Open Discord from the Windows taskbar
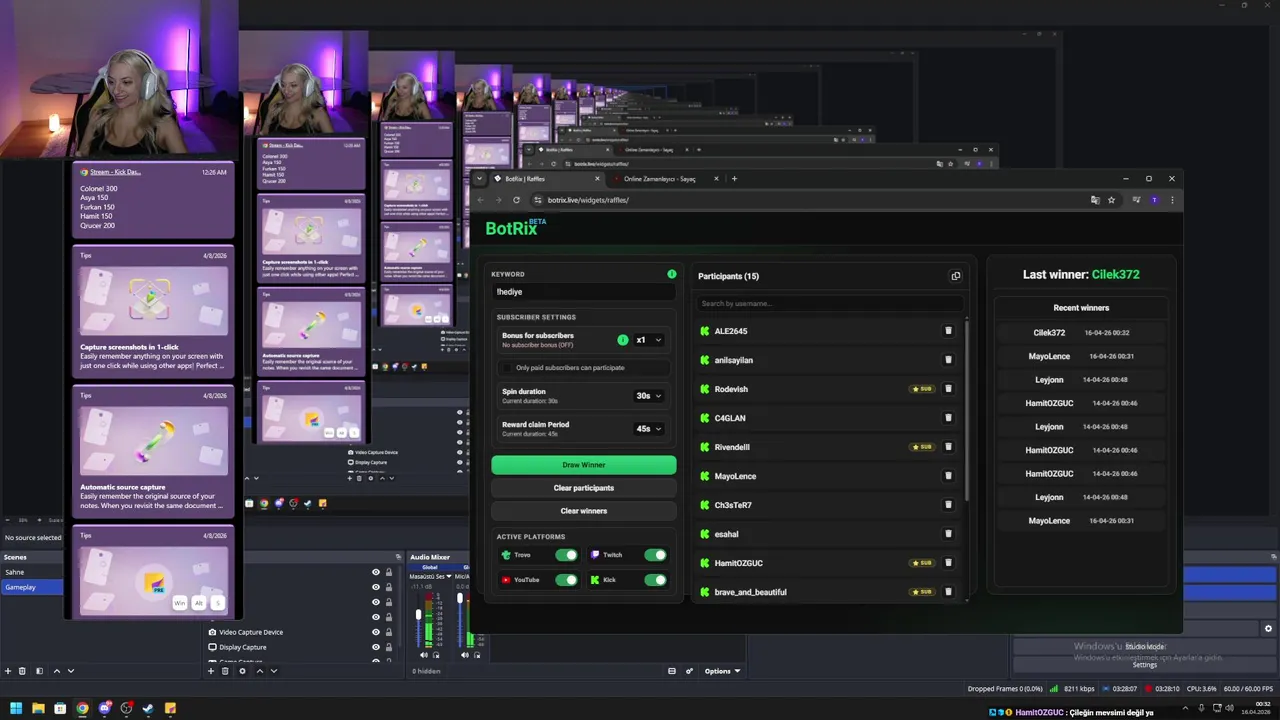This screenshot has width=1280, height=720. pyautogui.click(x=104, y=708)
